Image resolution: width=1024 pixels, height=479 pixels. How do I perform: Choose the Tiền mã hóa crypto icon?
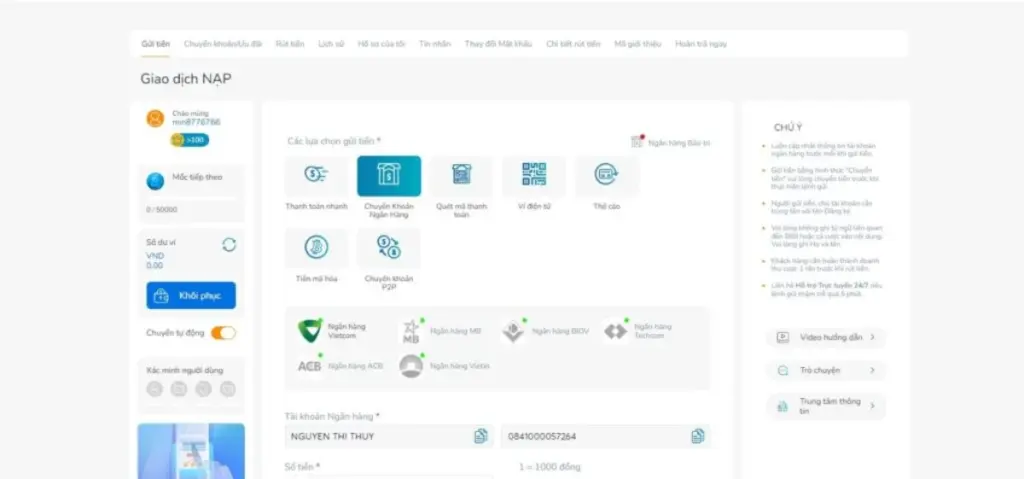pos(316,248)
